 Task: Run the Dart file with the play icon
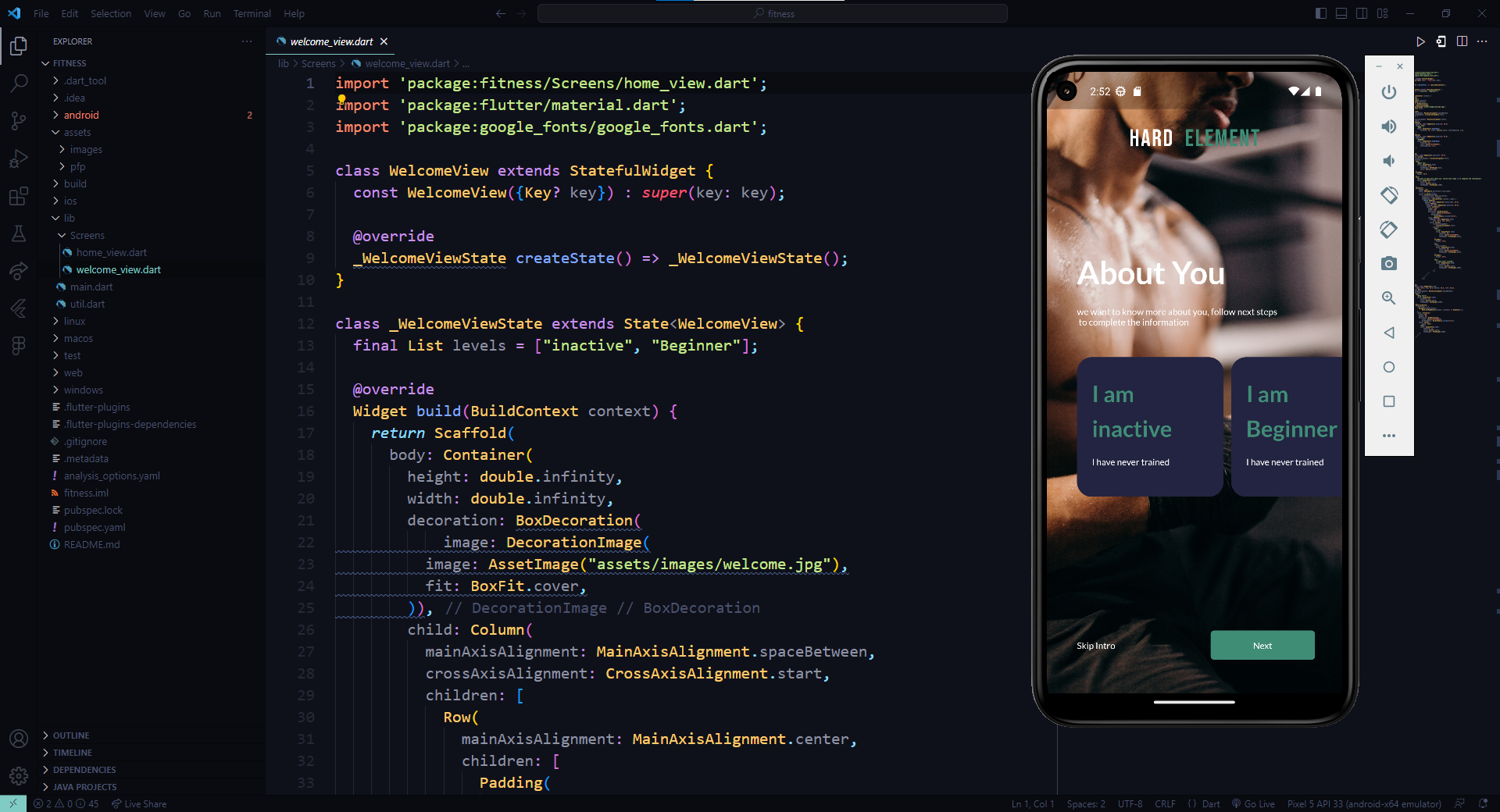[x=1420, y=41]
